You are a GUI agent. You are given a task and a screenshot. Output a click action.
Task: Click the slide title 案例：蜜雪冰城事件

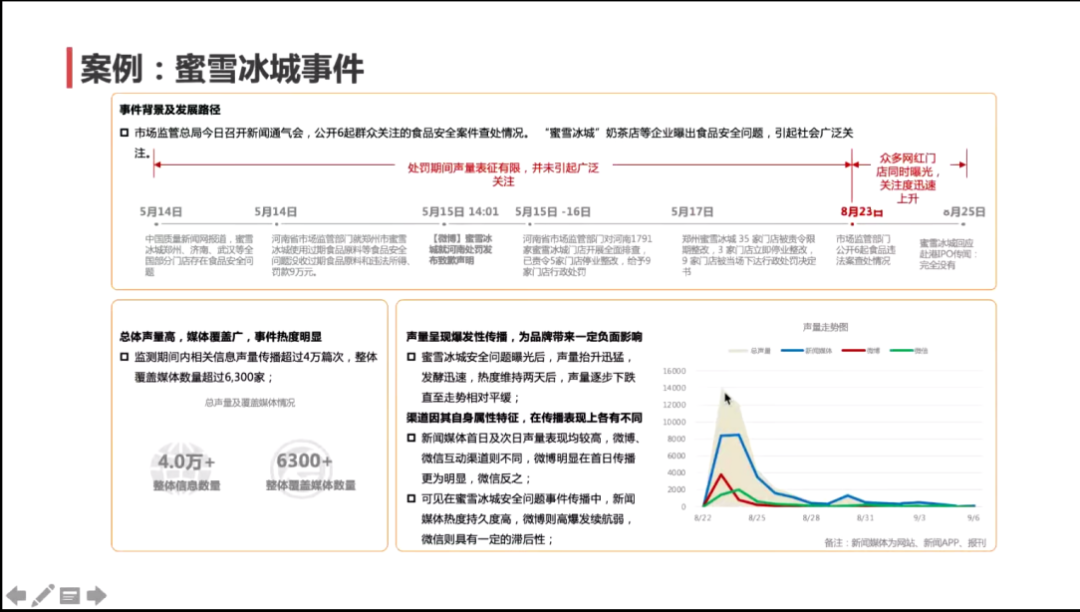(x=222, y=68)
